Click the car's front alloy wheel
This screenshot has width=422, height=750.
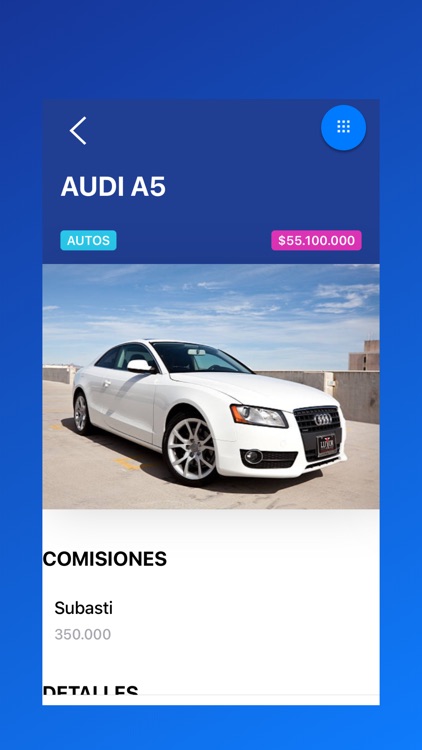(x=191, y=448)
